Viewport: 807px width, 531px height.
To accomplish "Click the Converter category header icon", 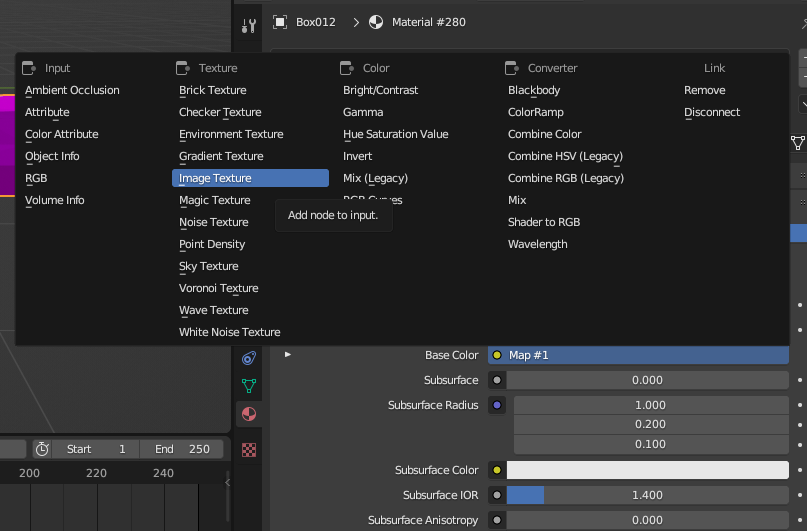I will (x=512, y=68).
